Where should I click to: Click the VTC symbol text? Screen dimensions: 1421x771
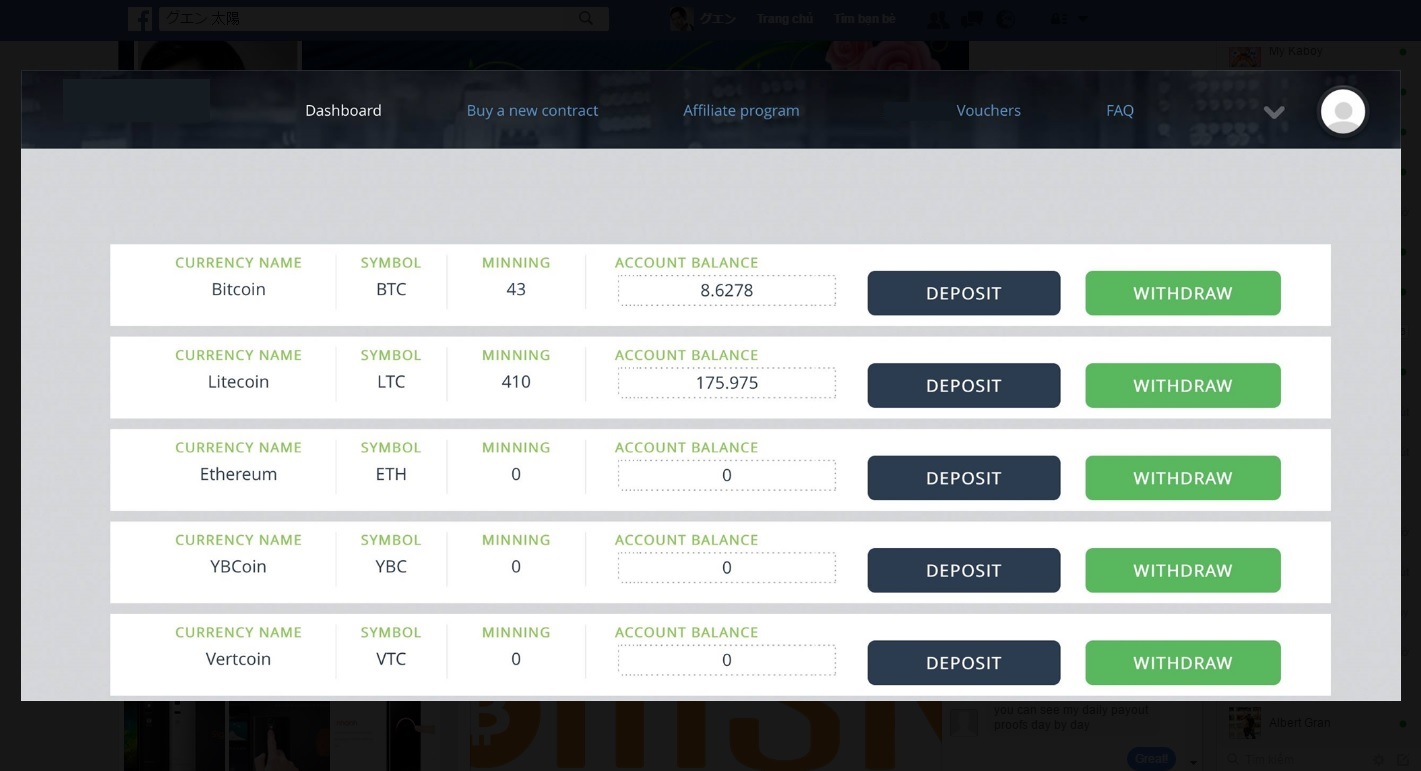[x=391, y=659]
